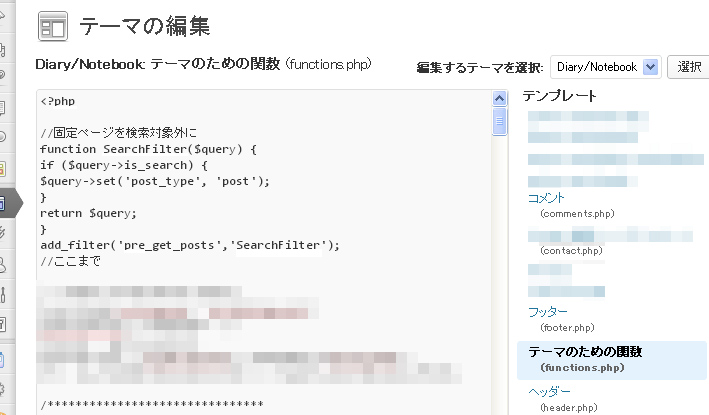Viewport: 709px width, 415px height.
Task: Open the contact.php template entry
Action: coord(570,250)
